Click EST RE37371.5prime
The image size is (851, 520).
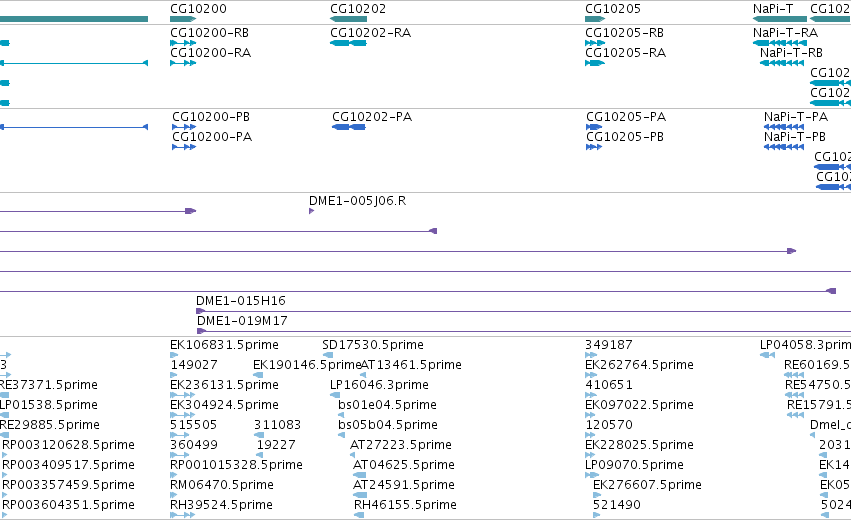48,385
